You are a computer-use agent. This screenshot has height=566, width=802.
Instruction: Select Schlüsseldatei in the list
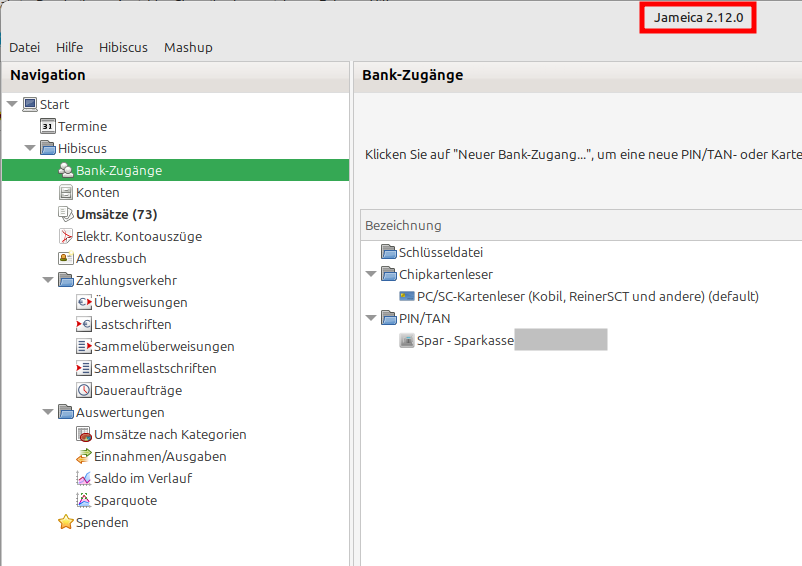coord(440,253)
